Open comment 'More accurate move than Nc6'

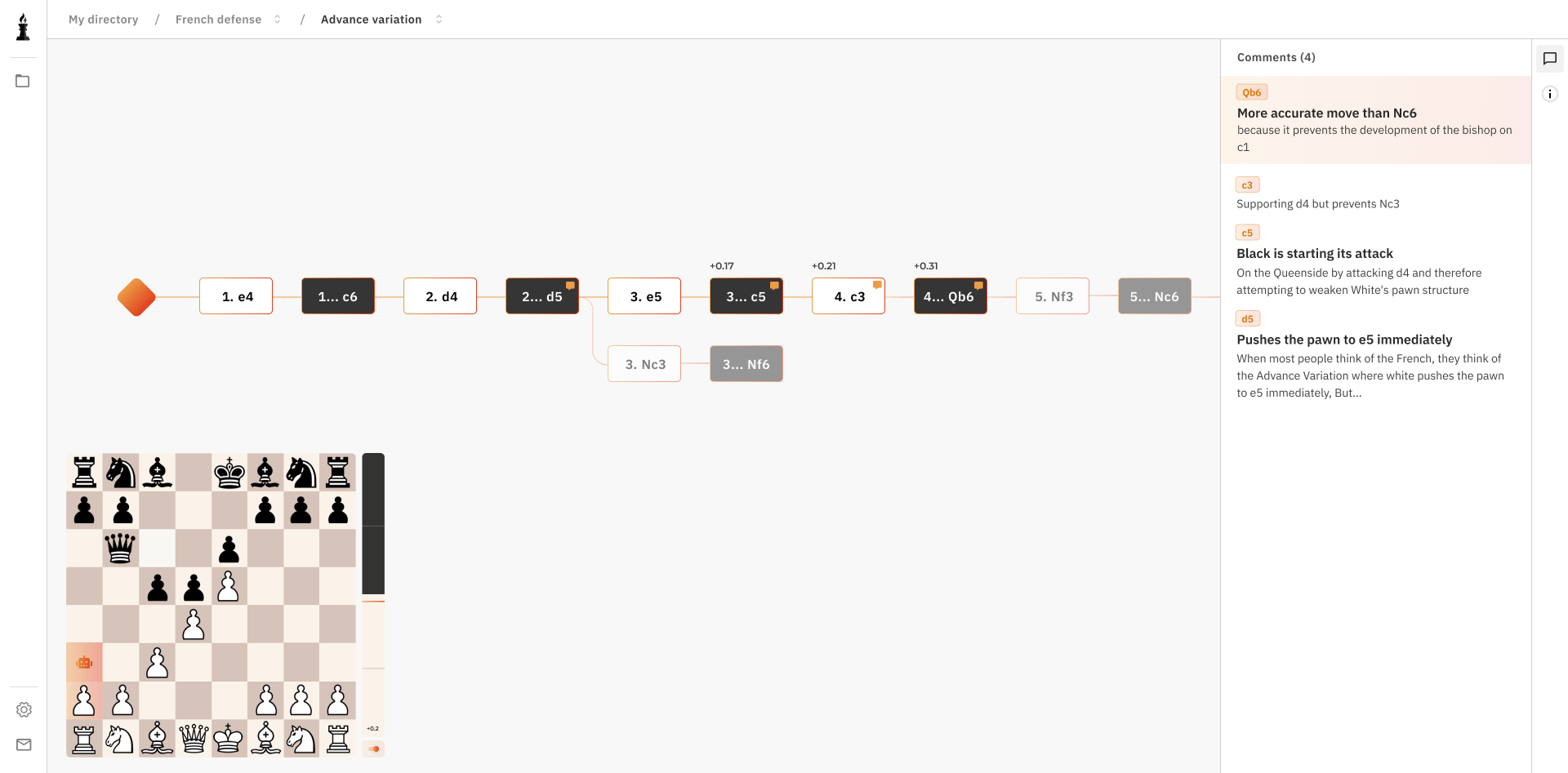pos(1376,120)
